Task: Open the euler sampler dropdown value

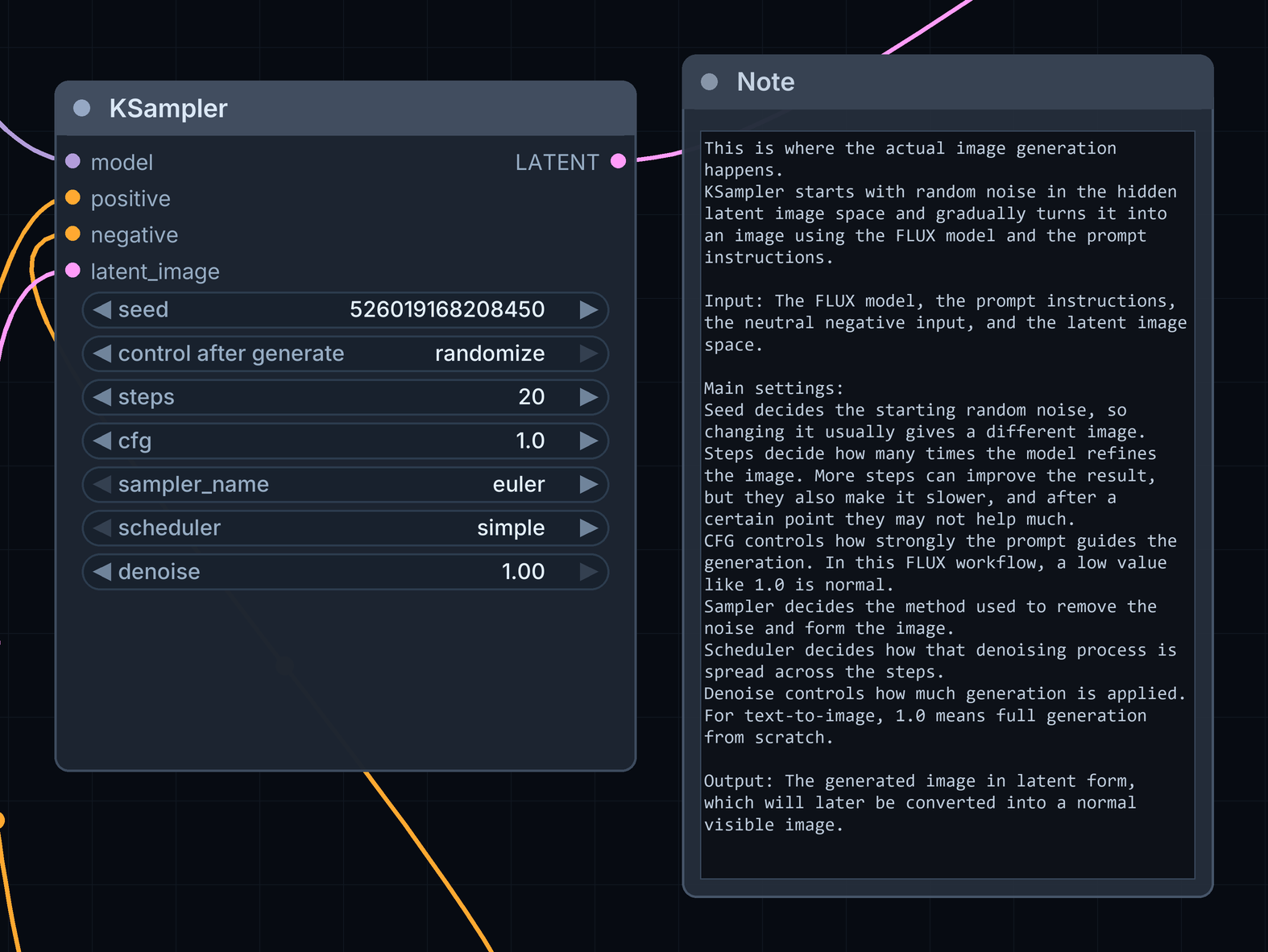Action: point(519,484)
